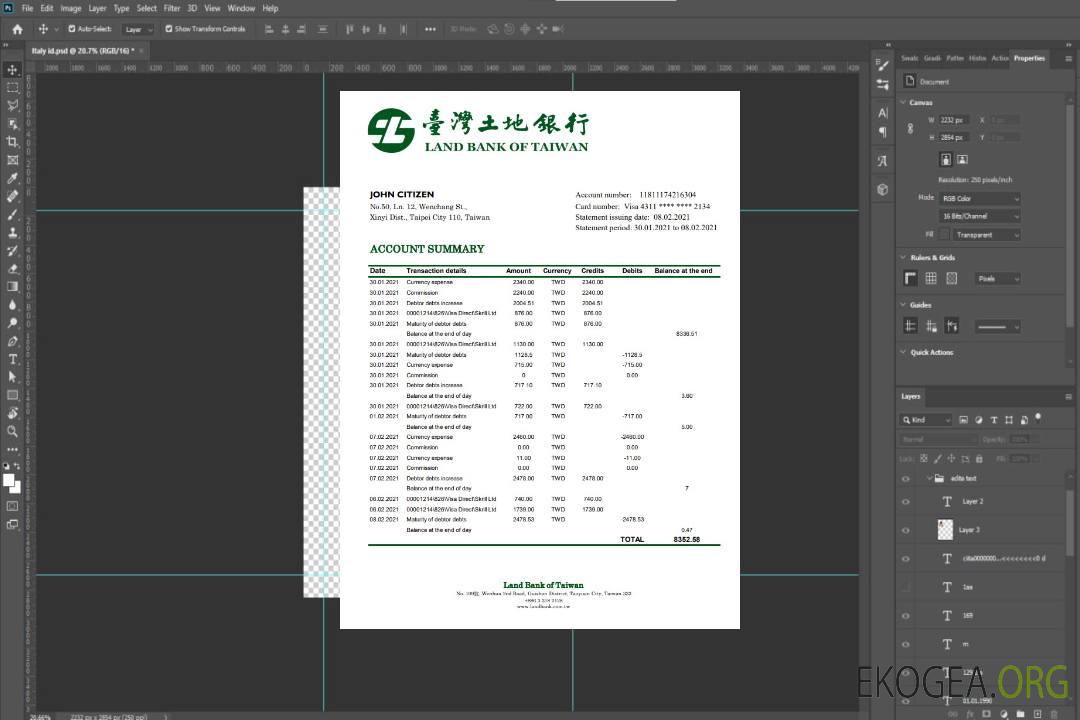1080x720 pixels.
Task: Select the Hand tool
Action: click(12, 413)
